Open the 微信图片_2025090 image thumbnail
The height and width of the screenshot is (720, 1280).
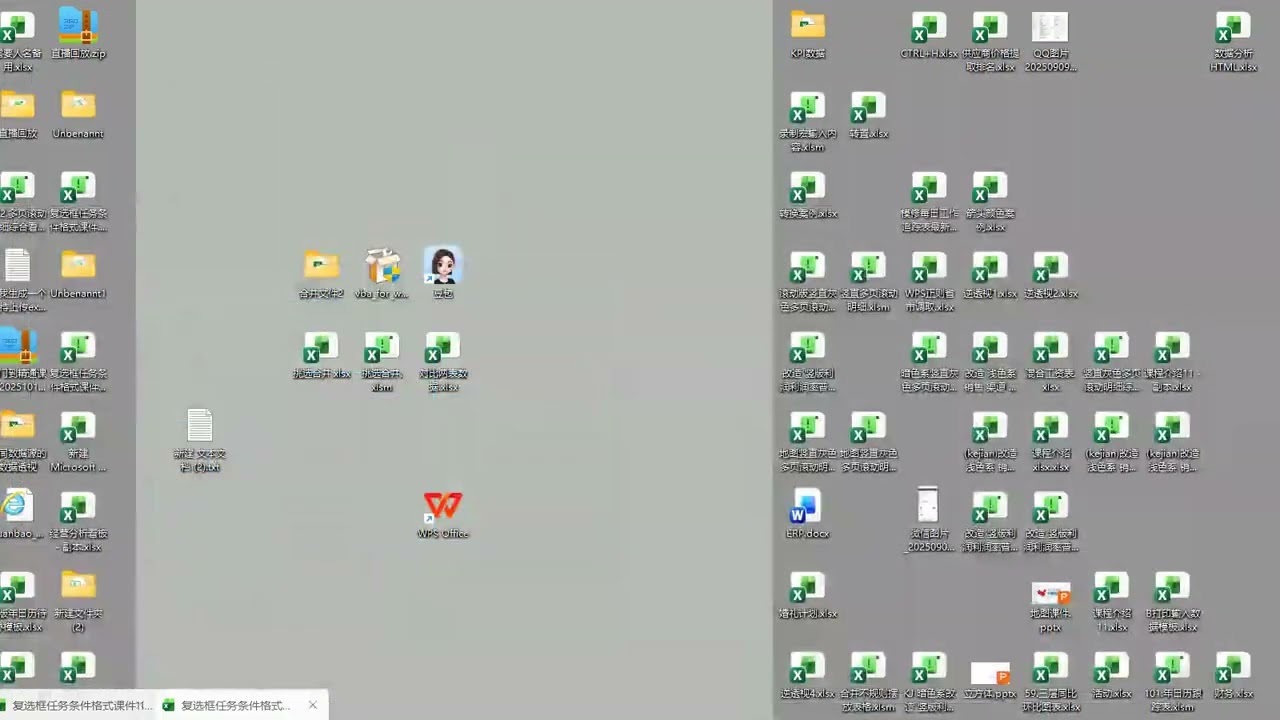click(929, 521)
